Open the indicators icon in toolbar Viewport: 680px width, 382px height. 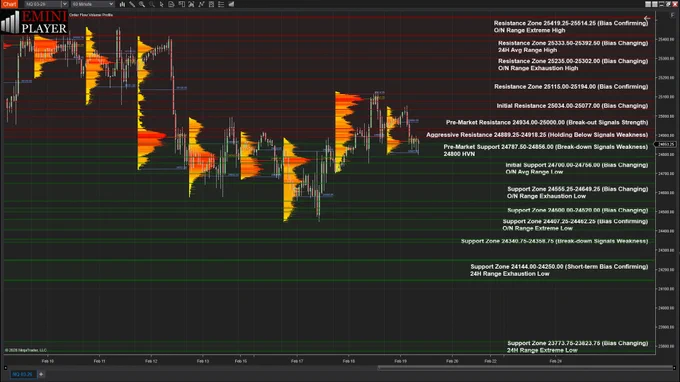coord(191,4)
